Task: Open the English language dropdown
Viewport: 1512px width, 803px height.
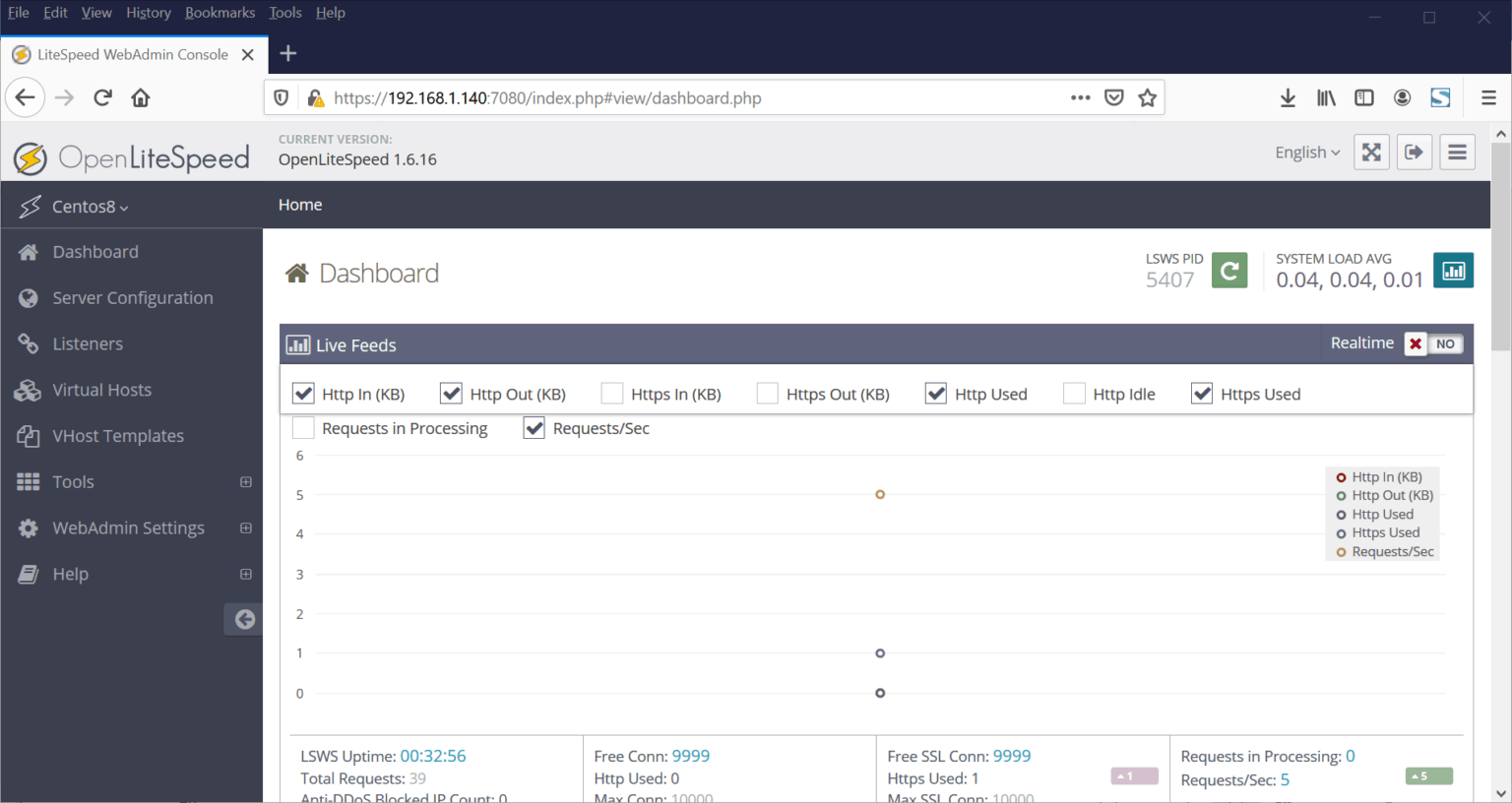Action: pos(1306,153)
